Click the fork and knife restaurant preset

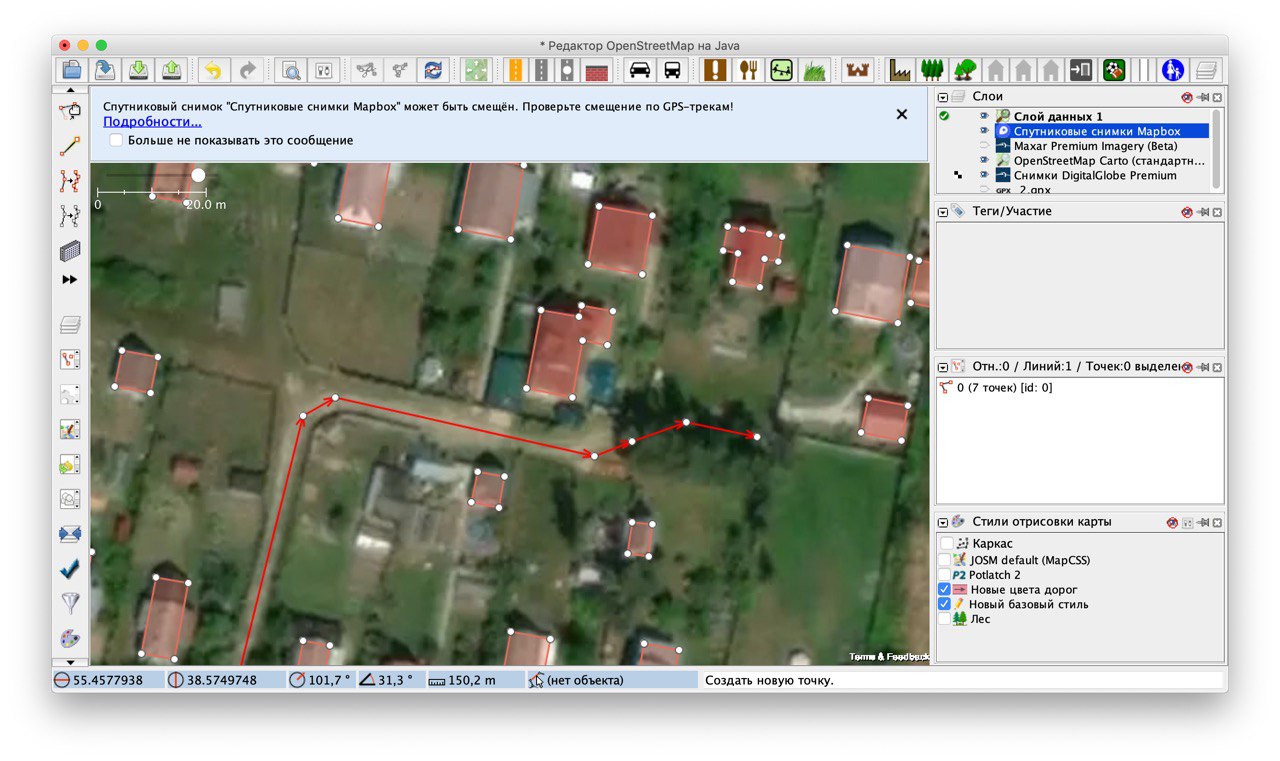tap(749, 70)
